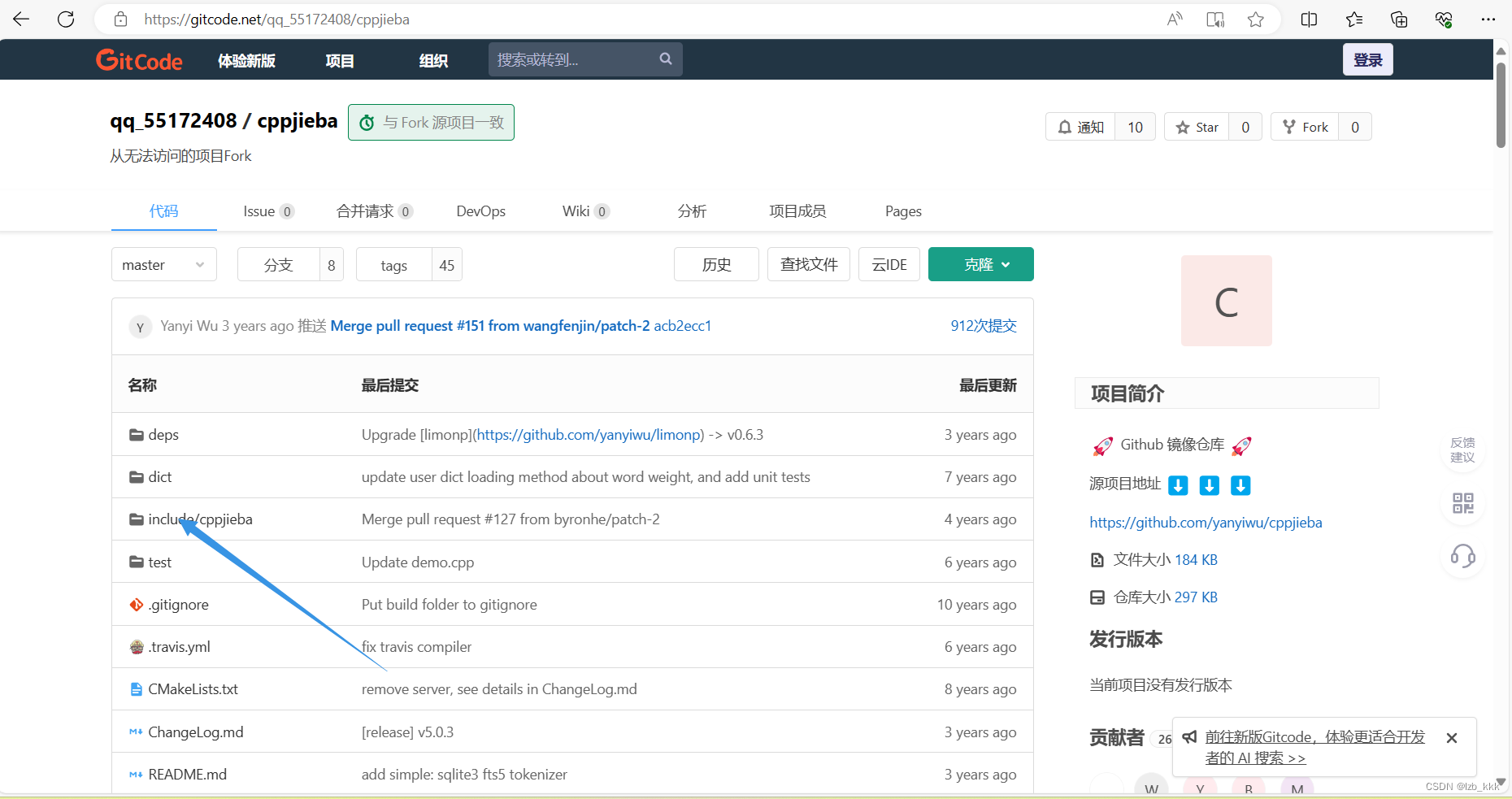
Task: Click the 前往新版Gitcode promotion link
Action: click(x=1314, y=747)
